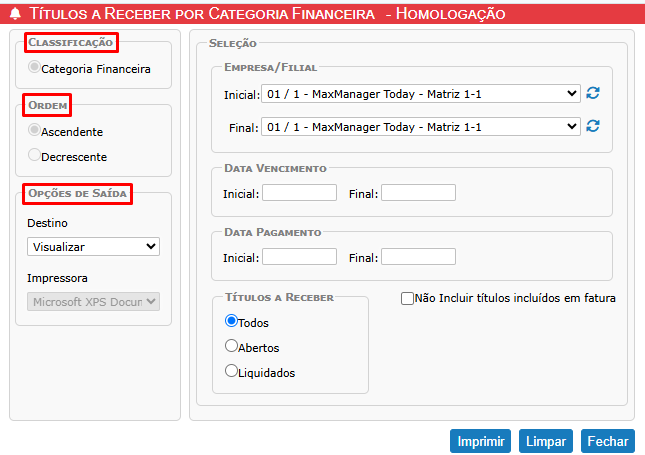Screen dimensions: 645x455
Task: Open the Impressora printer dropdown
Action: click(x=93, y=301)
